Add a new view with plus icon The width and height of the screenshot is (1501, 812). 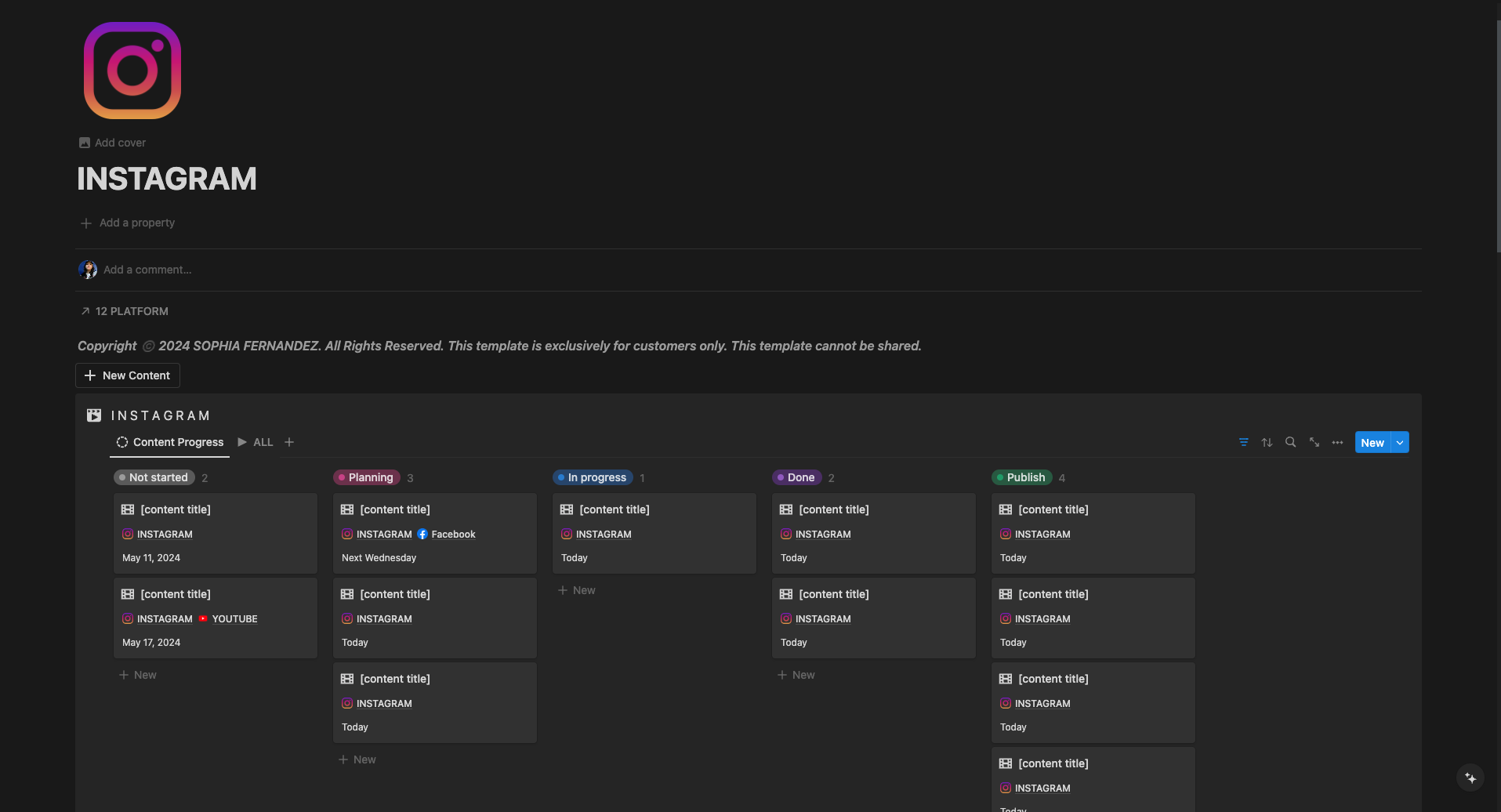[289, 442]
